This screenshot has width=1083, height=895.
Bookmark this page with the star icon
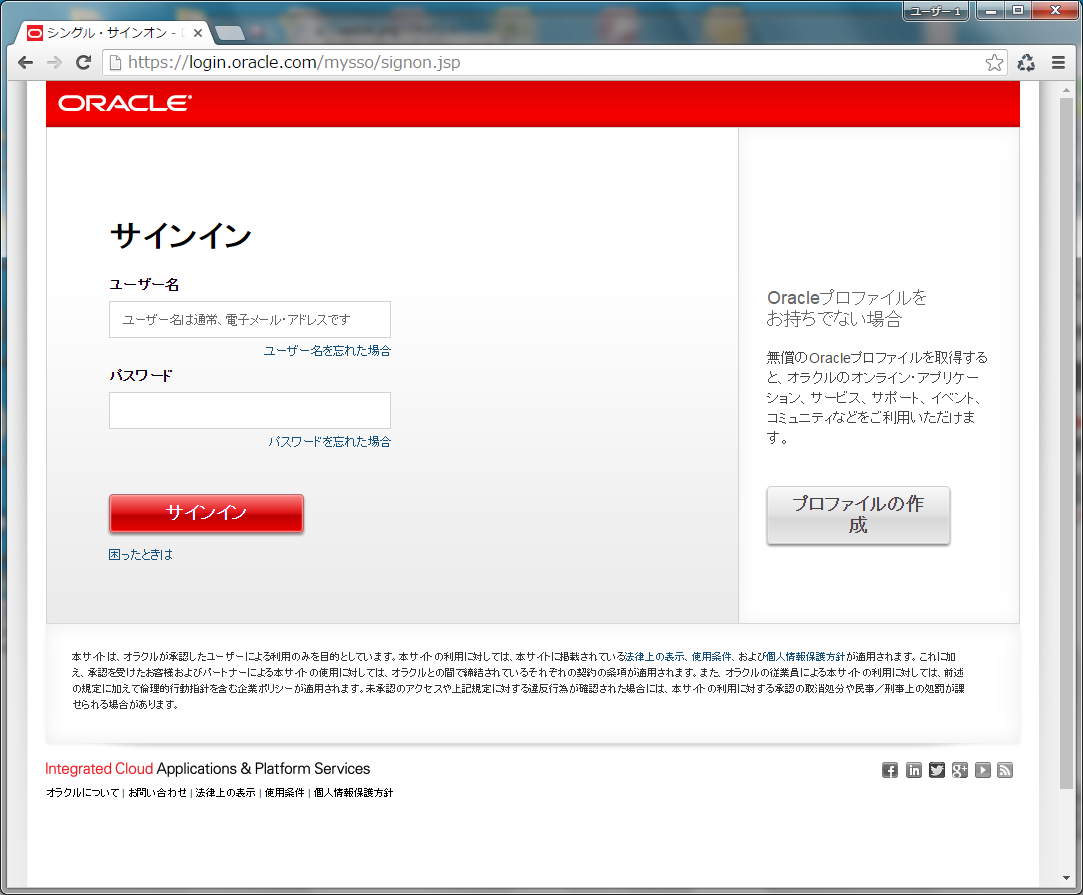click(x=994, y=63)
